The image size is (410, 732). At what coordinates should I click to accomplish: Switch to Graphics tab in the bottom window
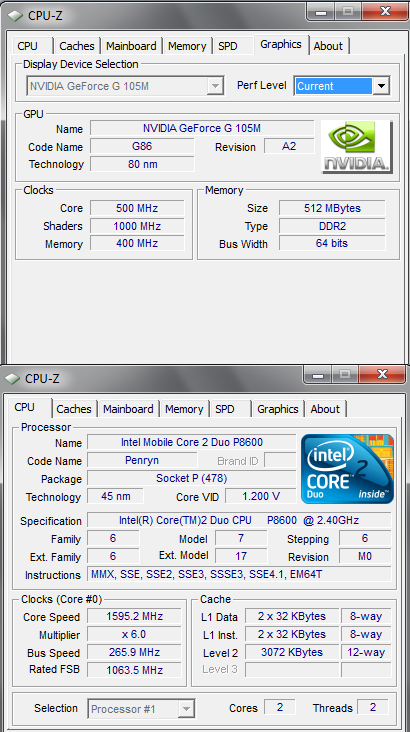pyautogui.click(x=278, y=409)
